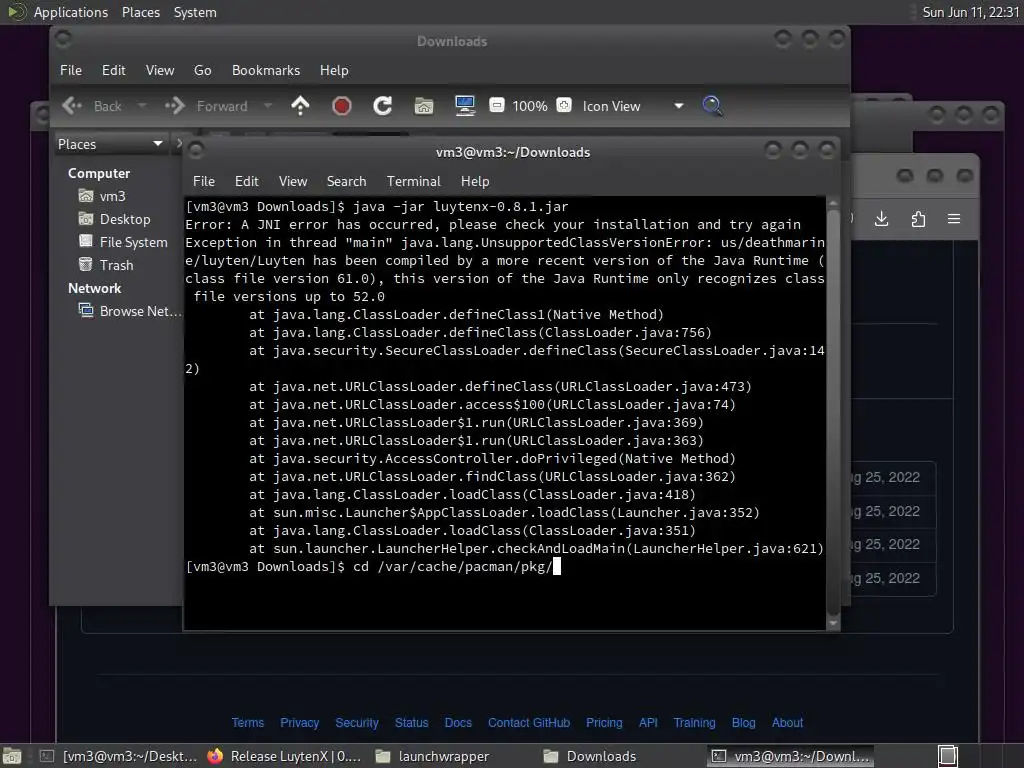
Task: Click the Back arrow in file manager toolbar
Action: [72, 106]
